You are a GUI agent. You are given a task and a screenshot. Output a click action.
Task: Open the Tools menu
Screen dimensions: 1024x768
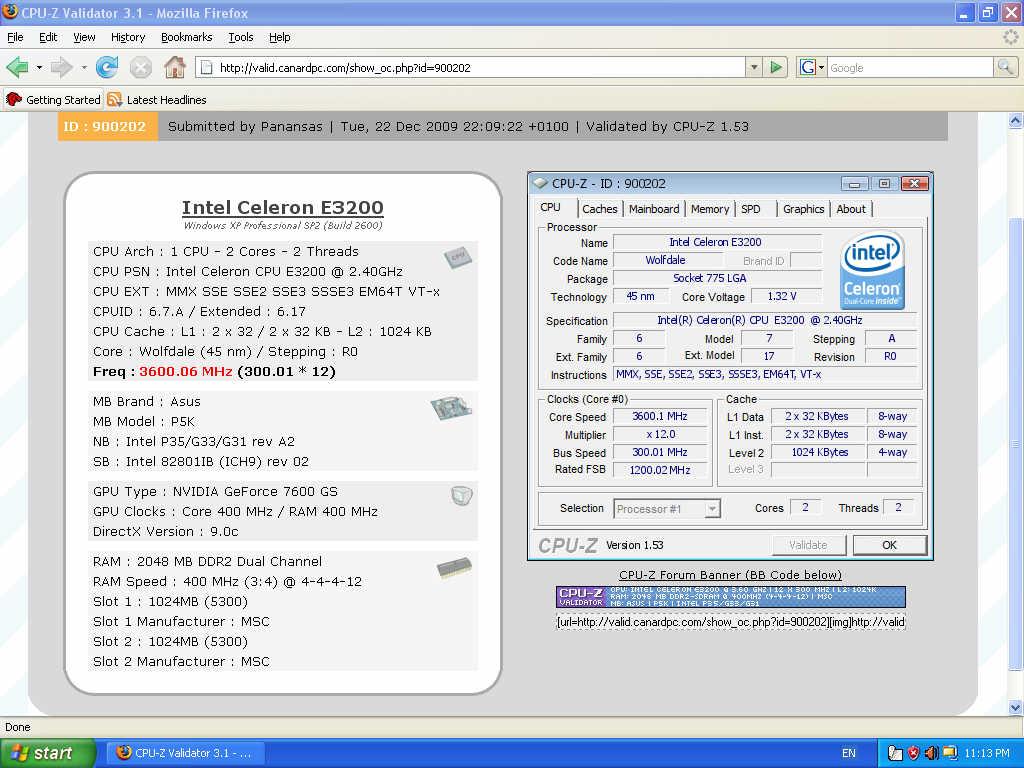point(240,37)
